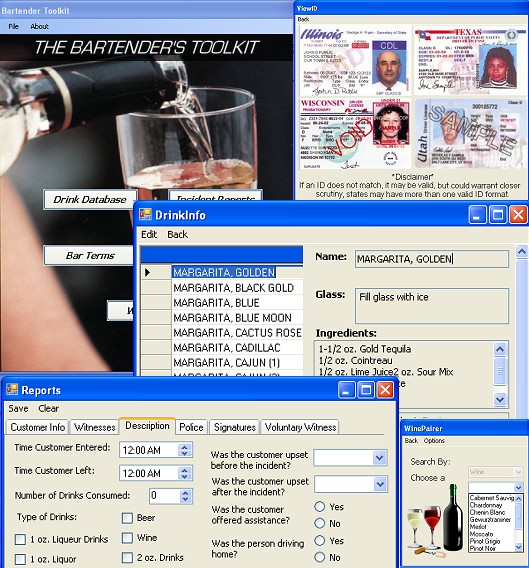Viewport: 529px width, 568px height.
Task: Open the 'upset after the incident' dropdown
Action: tap(380, 484)
